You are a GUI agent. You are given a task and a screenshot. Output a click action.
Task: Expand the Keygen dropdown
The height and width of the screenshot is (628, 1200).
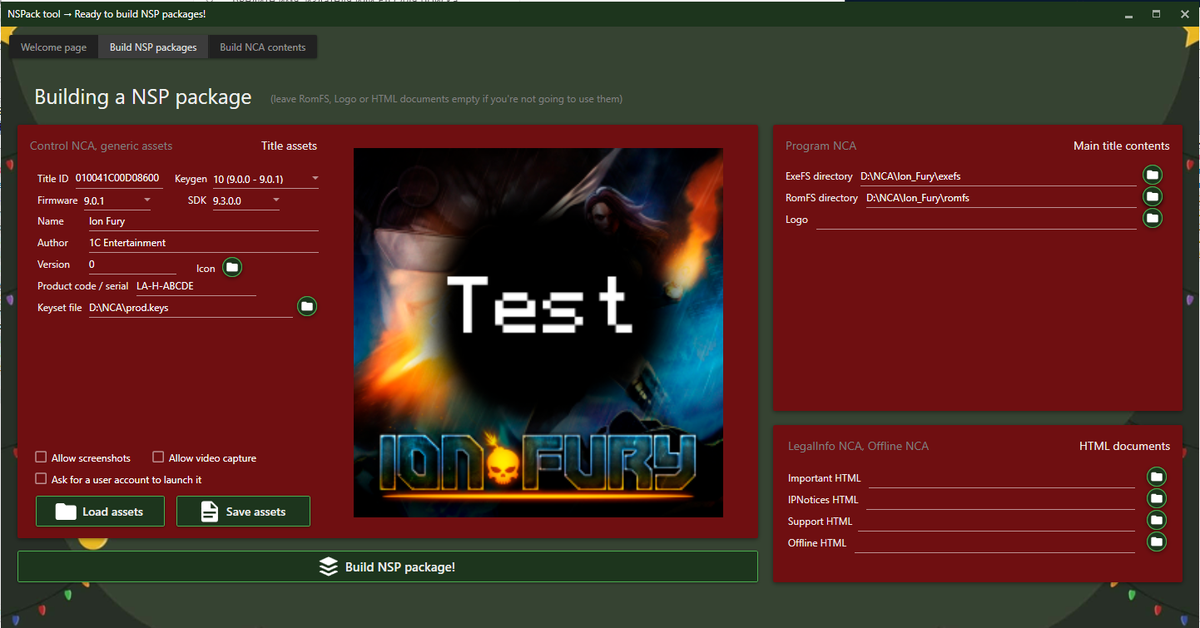(x=265, y=179)
